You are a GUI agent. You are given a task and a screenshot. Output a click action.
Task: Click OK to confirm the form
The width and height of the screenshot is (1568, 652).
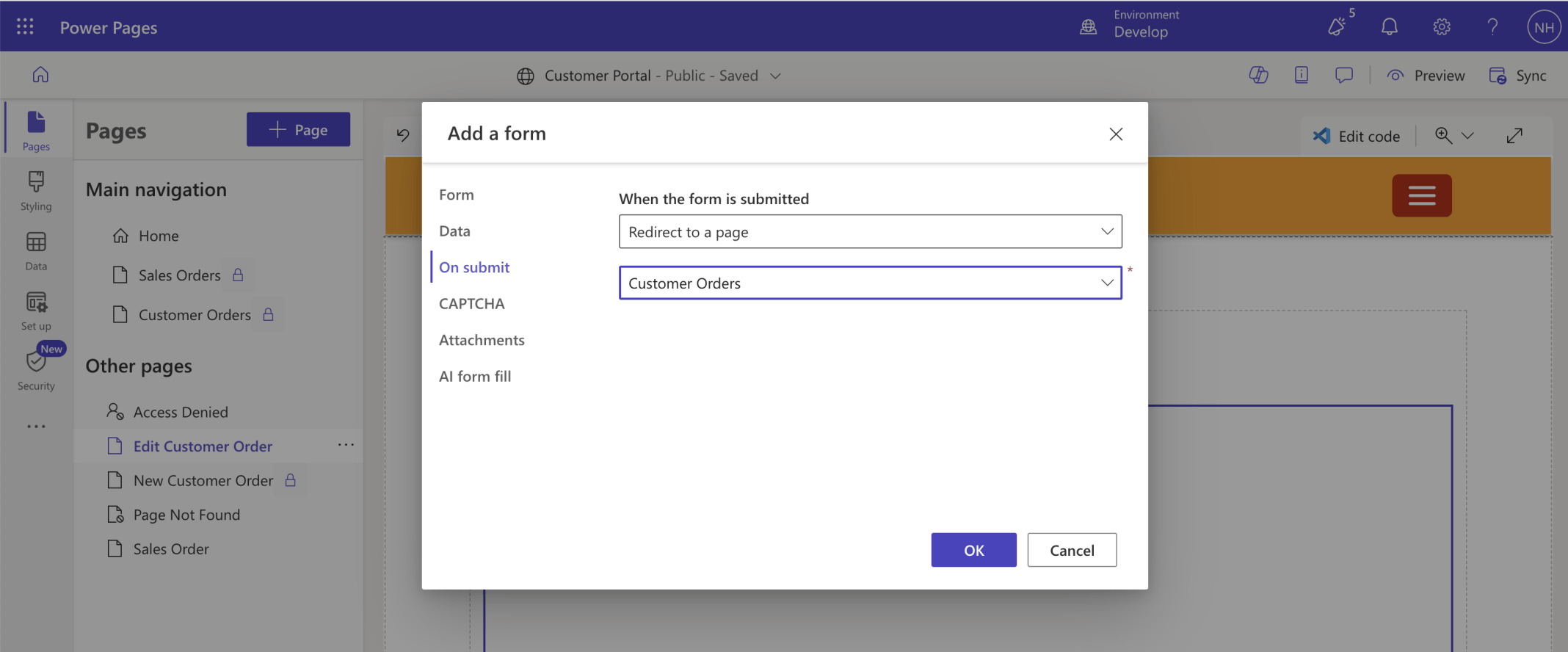(973, 550)
